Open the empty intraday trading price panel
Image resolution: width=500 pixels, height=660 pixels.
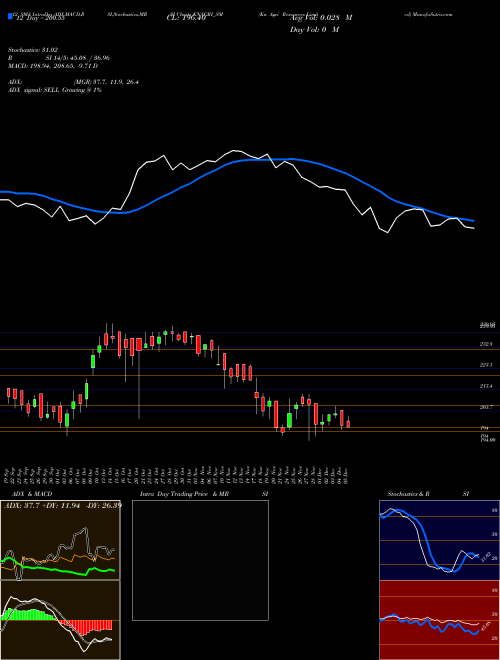pyautogui.click(x=200, y=560)
